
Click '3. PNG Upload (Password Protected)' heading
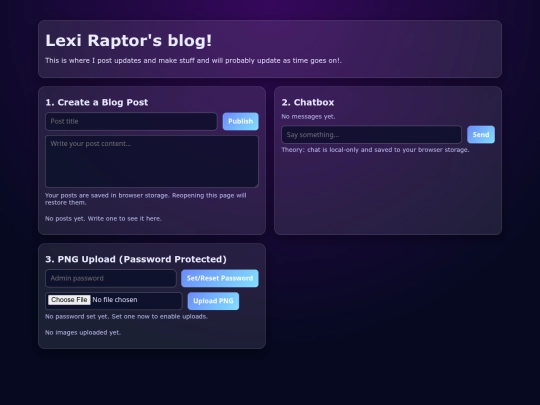tap(136, 259)
